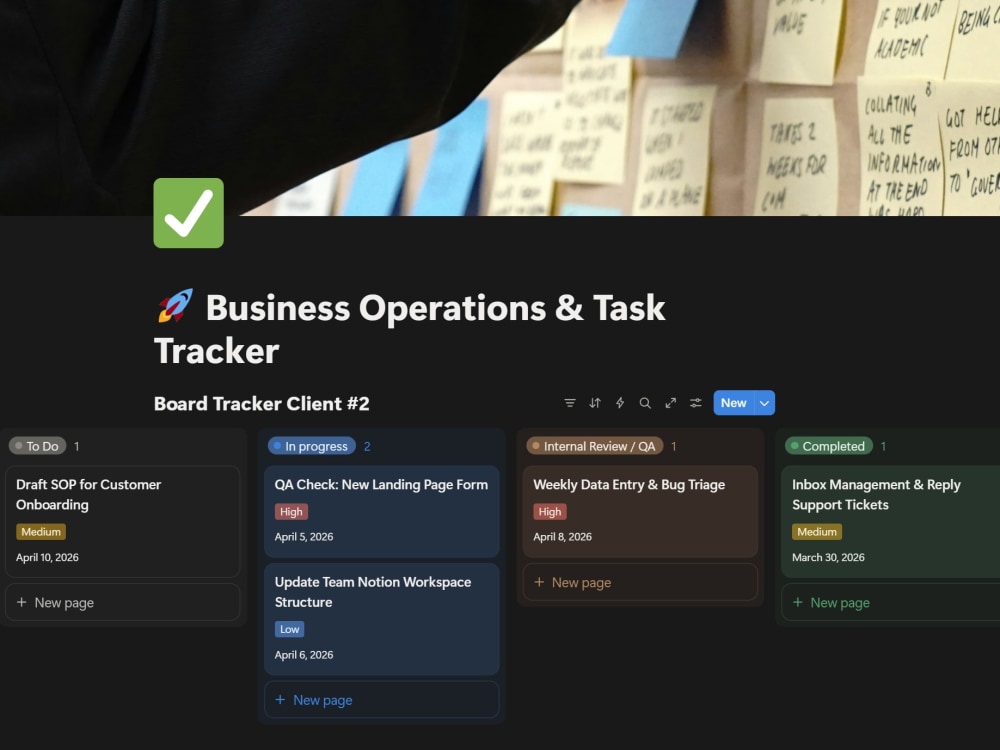
Task: Click the Completed status group label
Action: click(x=829, y=446)
